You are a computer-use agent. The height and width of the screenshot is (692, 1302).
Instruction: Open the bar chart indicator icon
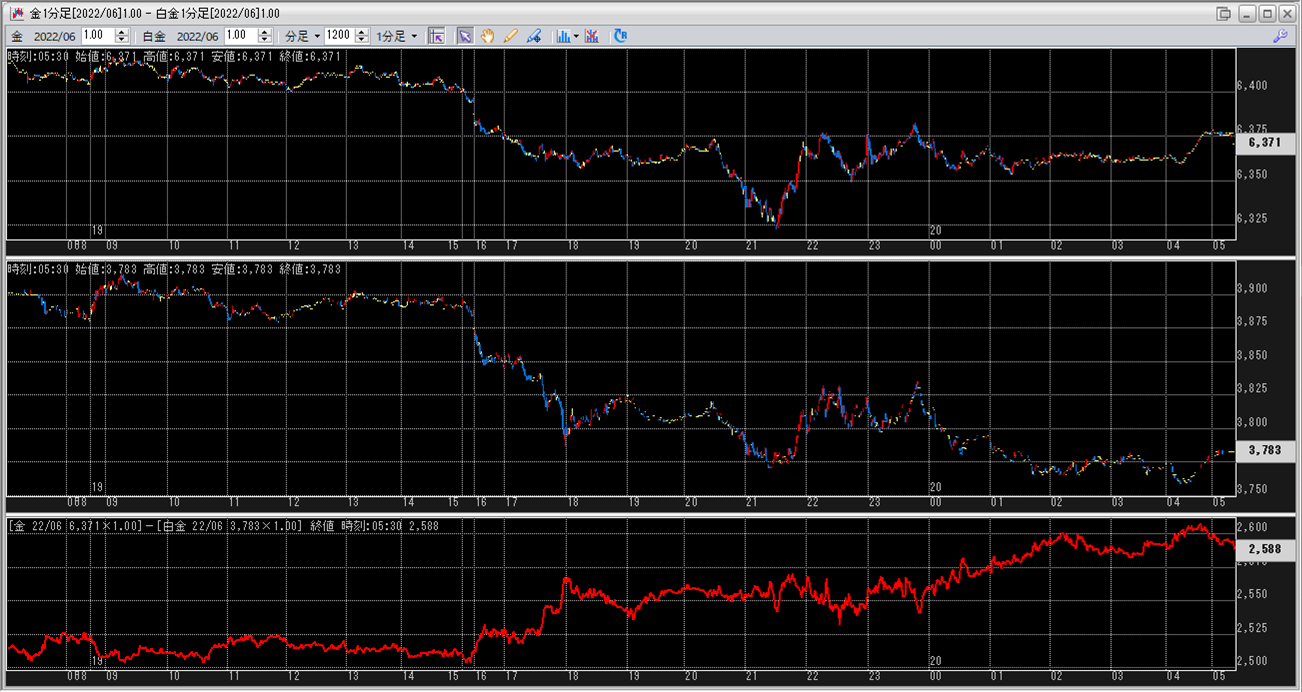click(563, 36)
